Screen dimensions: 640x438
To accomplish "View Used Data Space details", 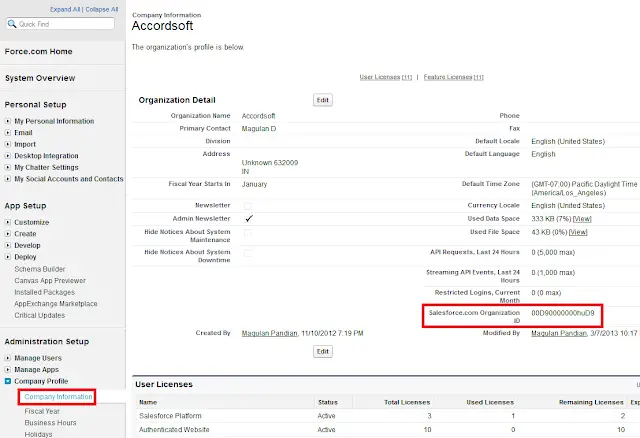I will (x=582, y=219).
